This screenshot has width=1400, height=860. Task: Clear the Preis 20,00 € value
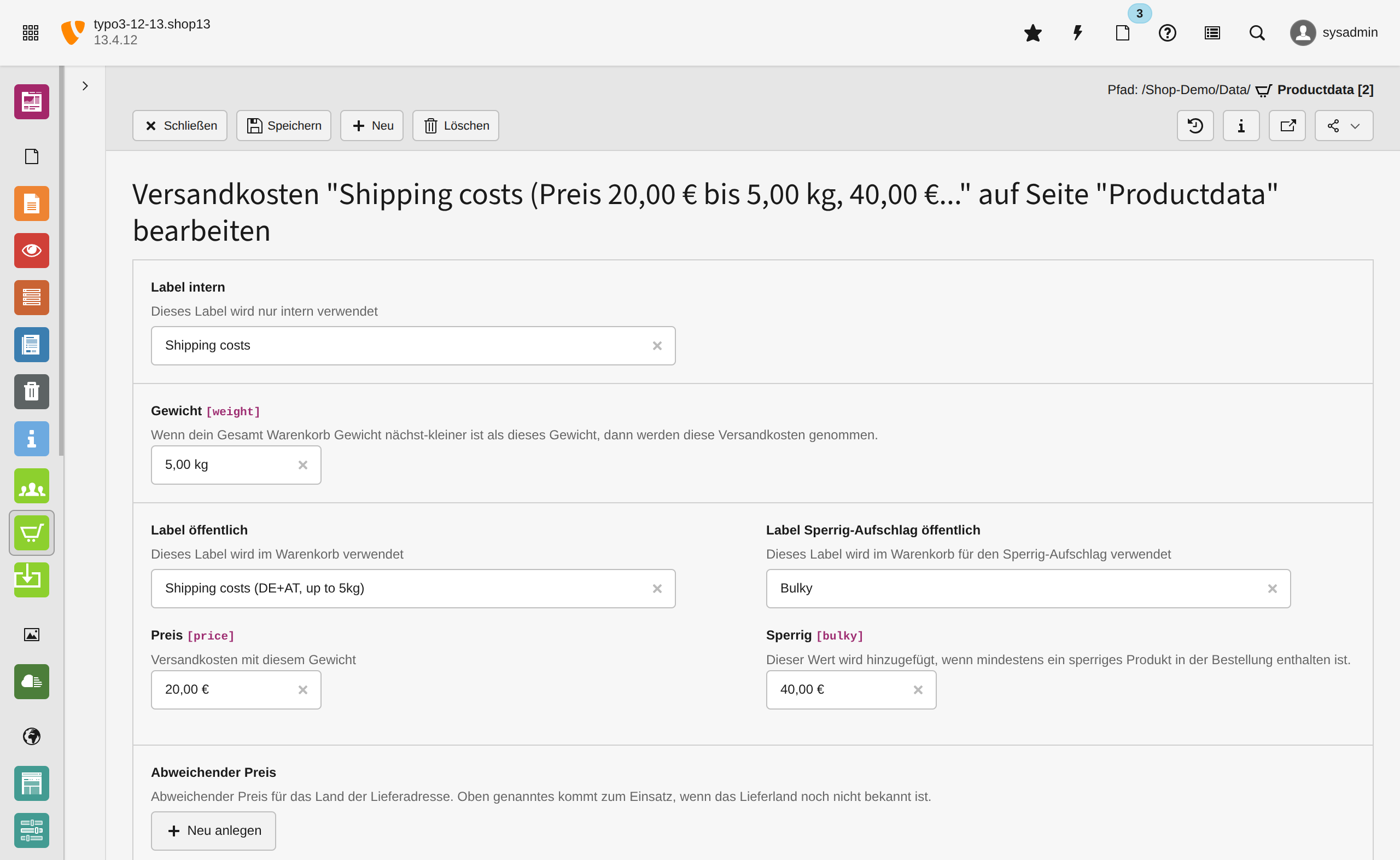coord(303,690)
